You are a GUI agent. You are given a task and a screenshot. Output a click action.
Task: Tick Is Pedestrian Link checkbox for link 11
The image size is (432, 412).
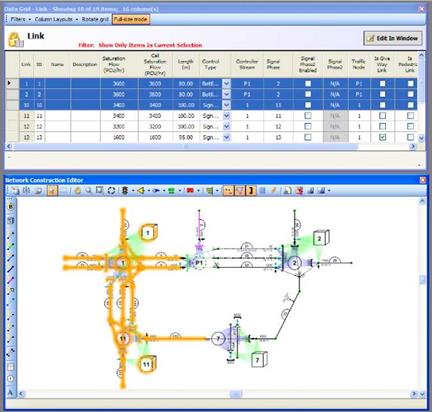tap(410, 116)
